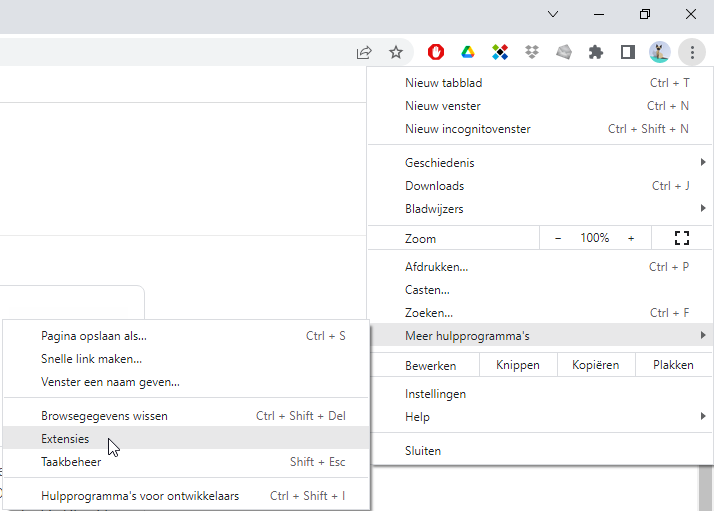714x511 pixels.
Task: Open the red stop-hand adblocker extension
Action: (436, 52)
